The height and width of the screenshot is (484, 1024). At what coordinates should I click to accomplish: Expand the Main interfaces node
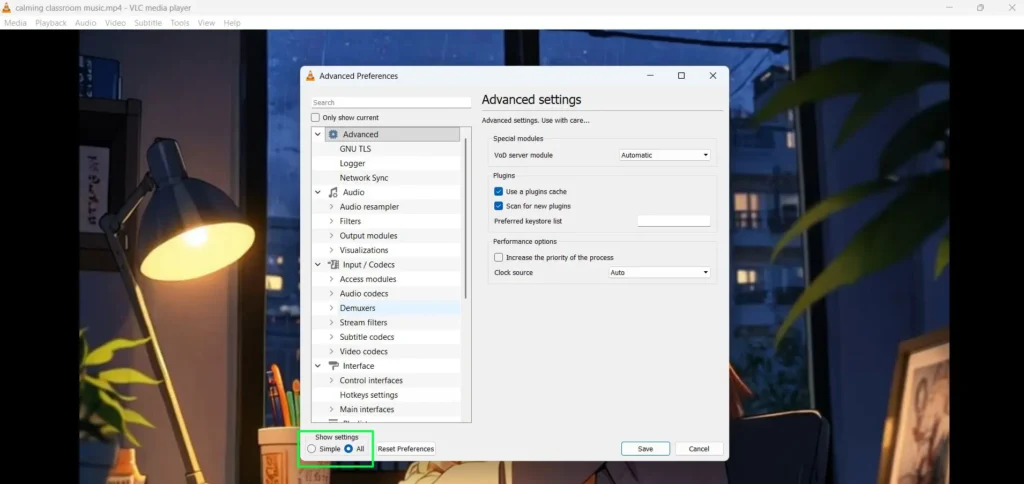pyautogui.click(x=331, y=410)
